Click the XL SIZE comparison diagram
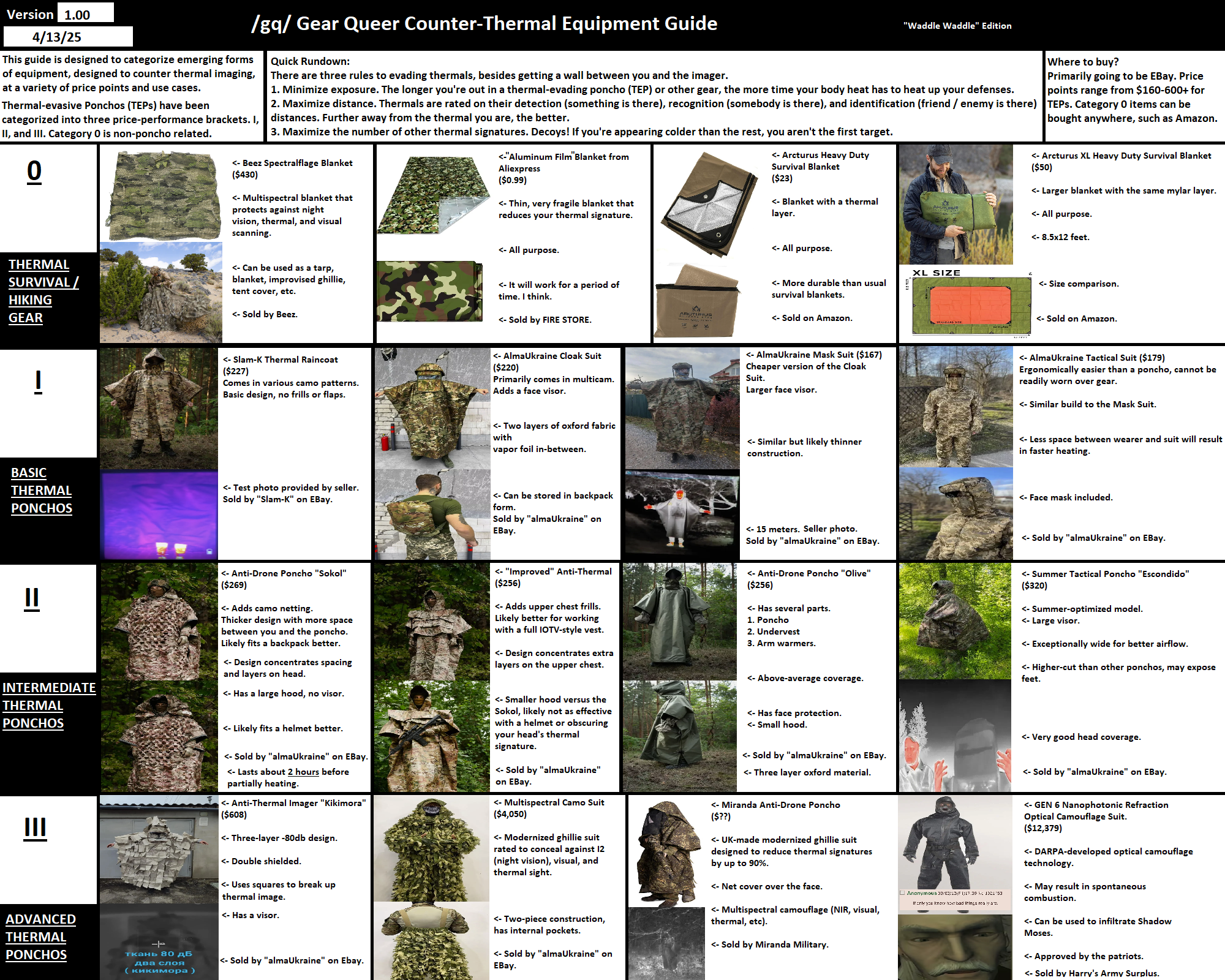The height and width of the screenshot is (980, 1225). (x=970, y=304)
